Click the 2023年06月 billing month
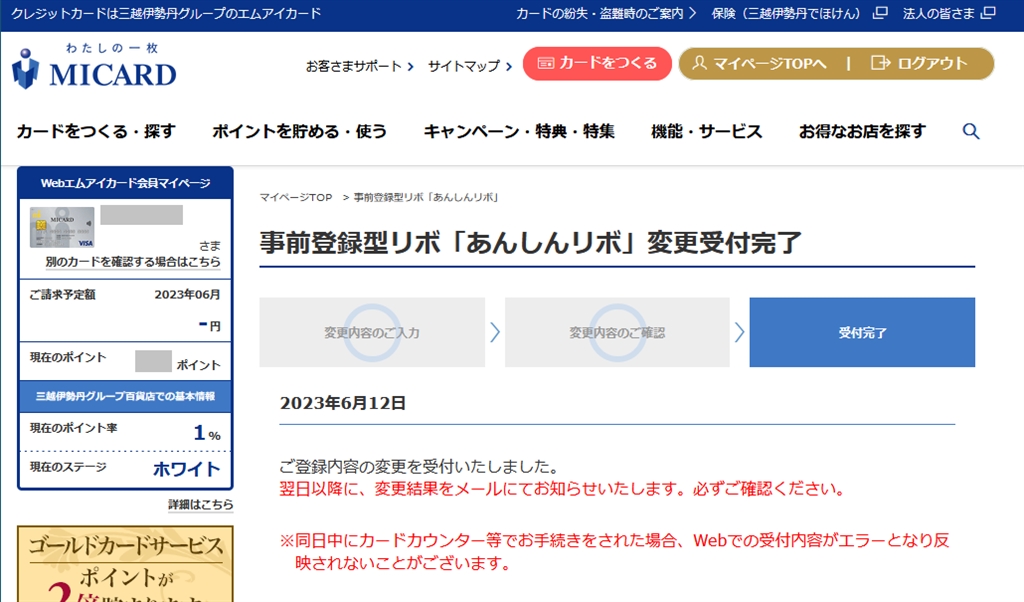Viewport: 1024px width, 602px height. [x=187, y=294]
